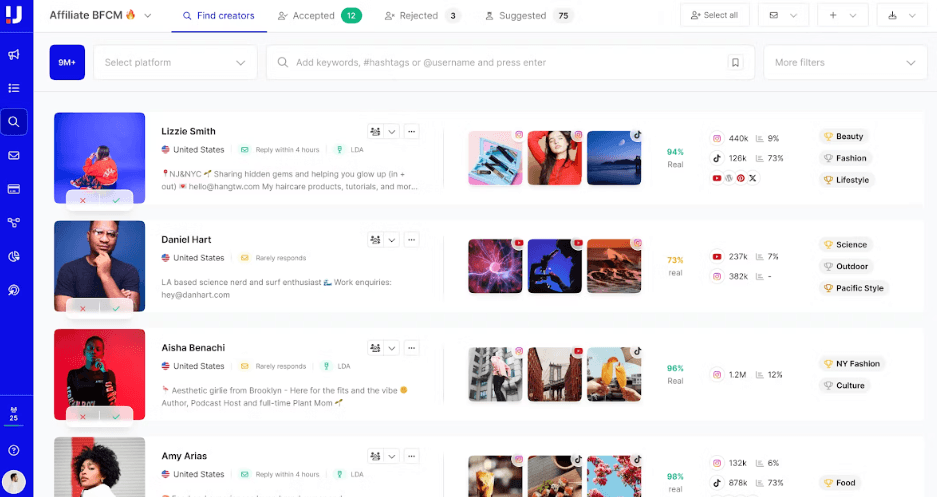937x497 pixels.
Task: Open Daniel Hart's plasma ball YouTube thumbnail
Action: (495, 266)
